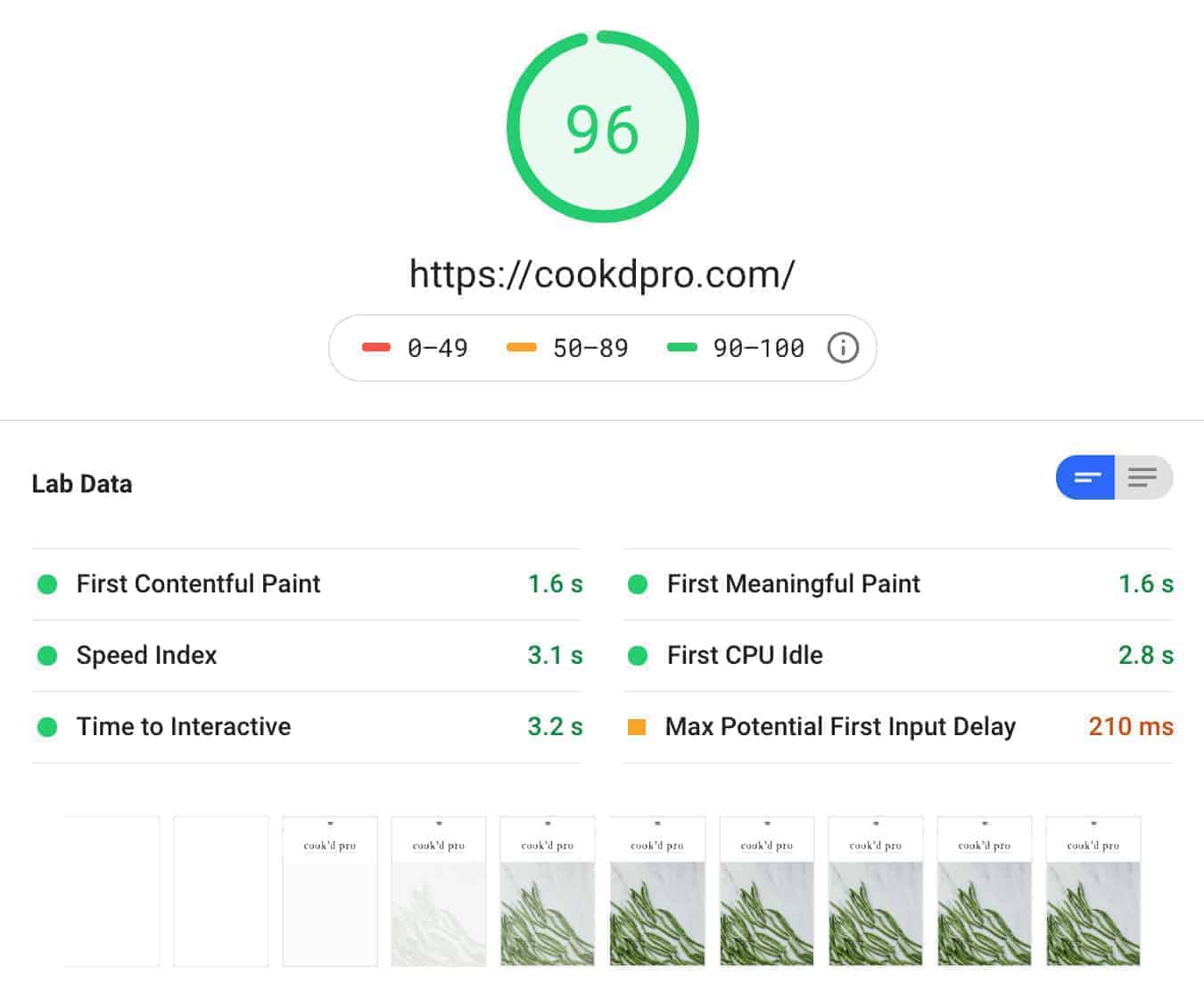
Task: Click the green dot beside First Contentful Paint
Action: [x=47, y=584]
